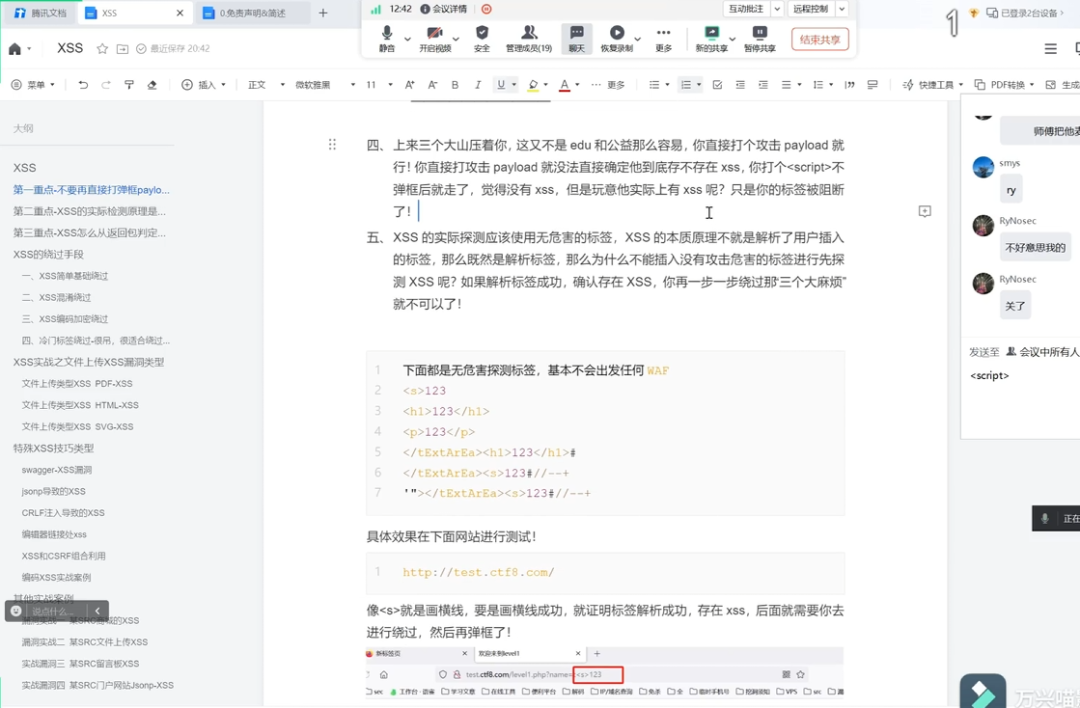
Task: Jump to outline item swagger-XSS漏洞
Action: click(x=56, y=470)
